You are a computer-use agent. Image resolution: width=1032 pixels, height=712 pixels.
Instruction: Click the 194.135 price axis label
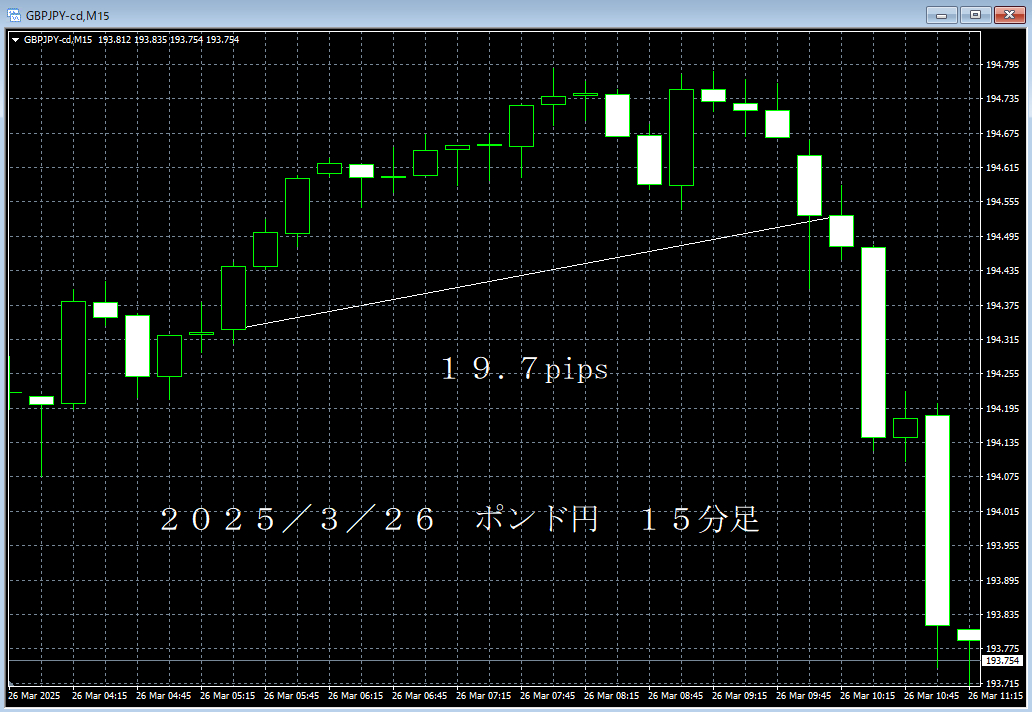tap(1002, 443)
